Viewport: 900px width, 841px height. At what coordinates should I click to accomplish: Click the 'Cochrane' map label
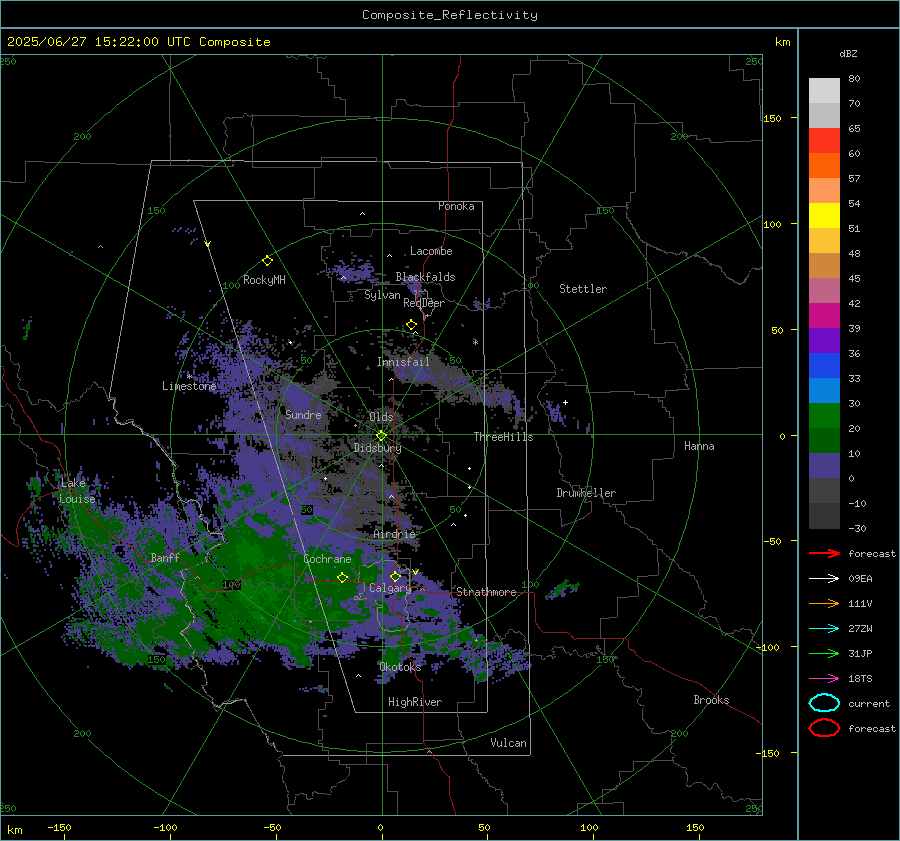click(x=327, y=559)
